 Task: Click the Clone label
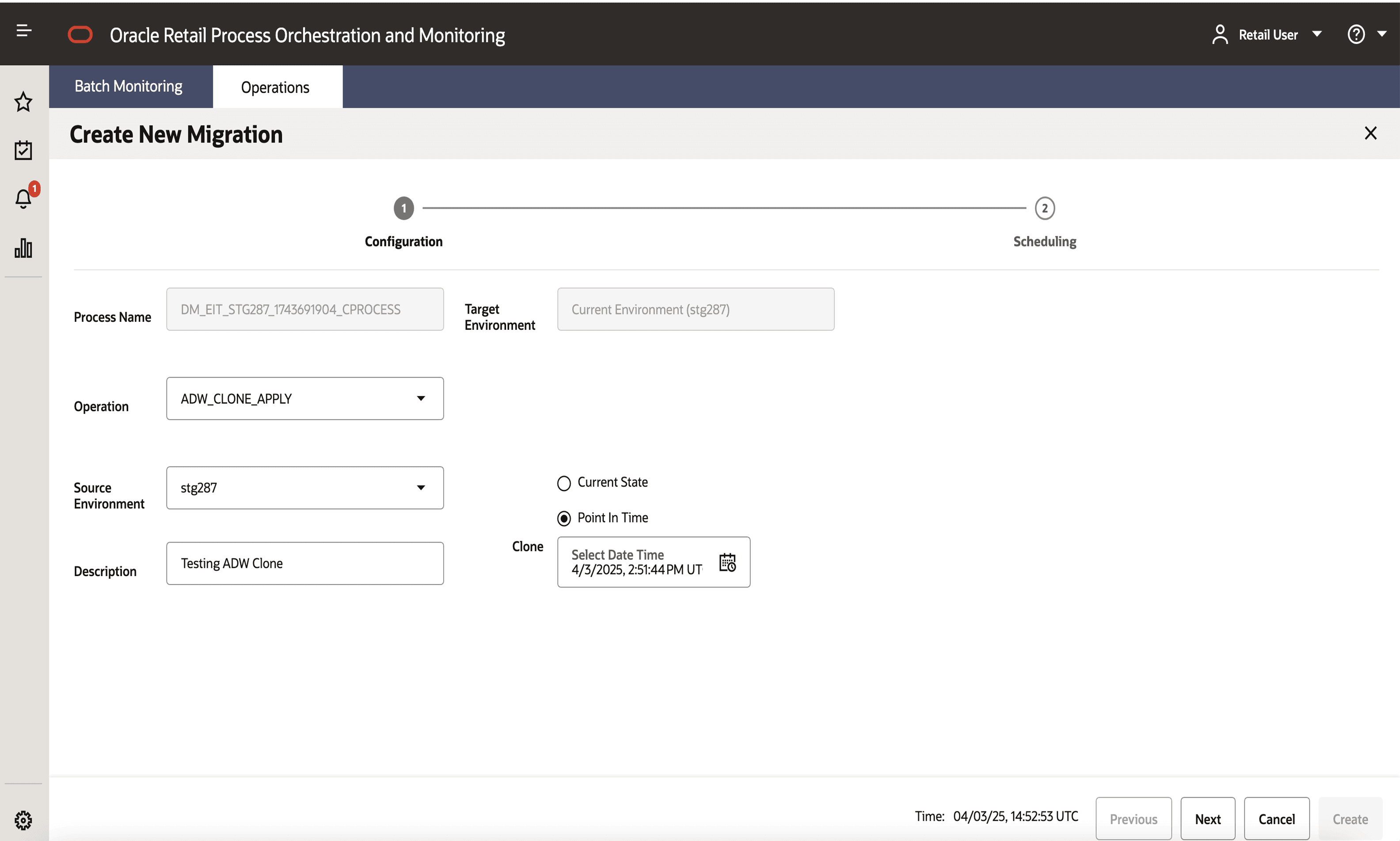point(527,547)
